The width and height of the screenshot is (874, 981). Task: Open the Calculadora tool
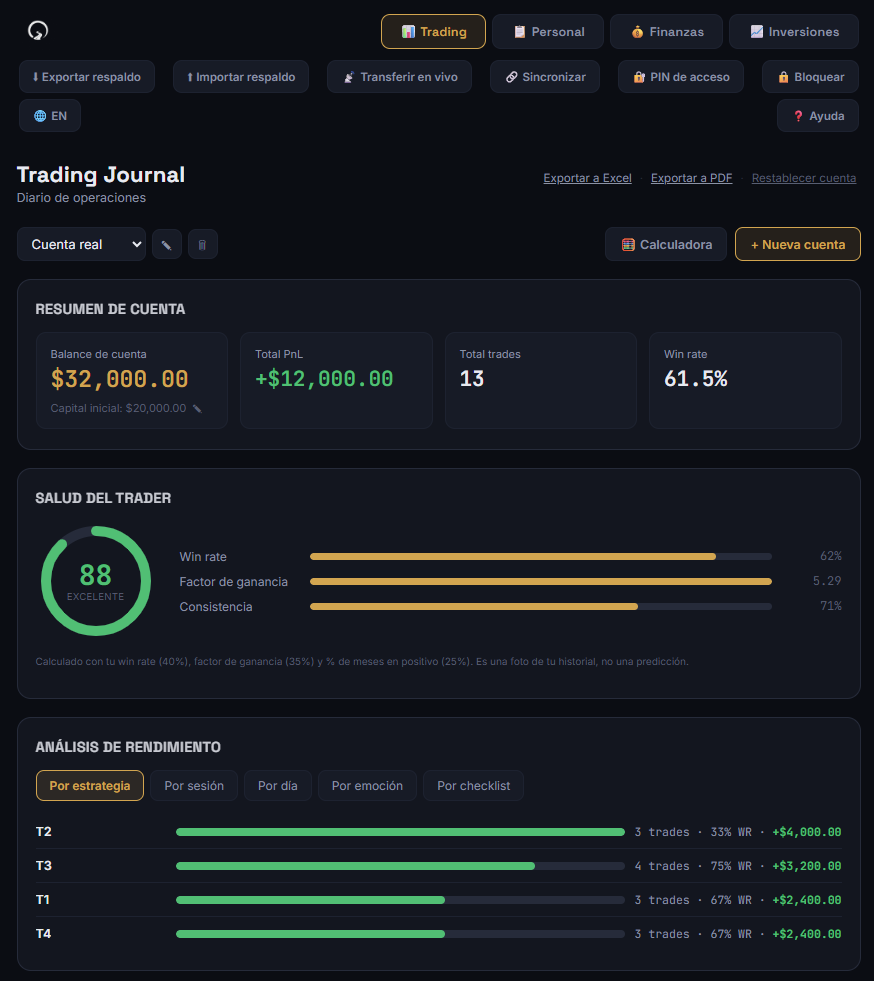tap(666, 245)
